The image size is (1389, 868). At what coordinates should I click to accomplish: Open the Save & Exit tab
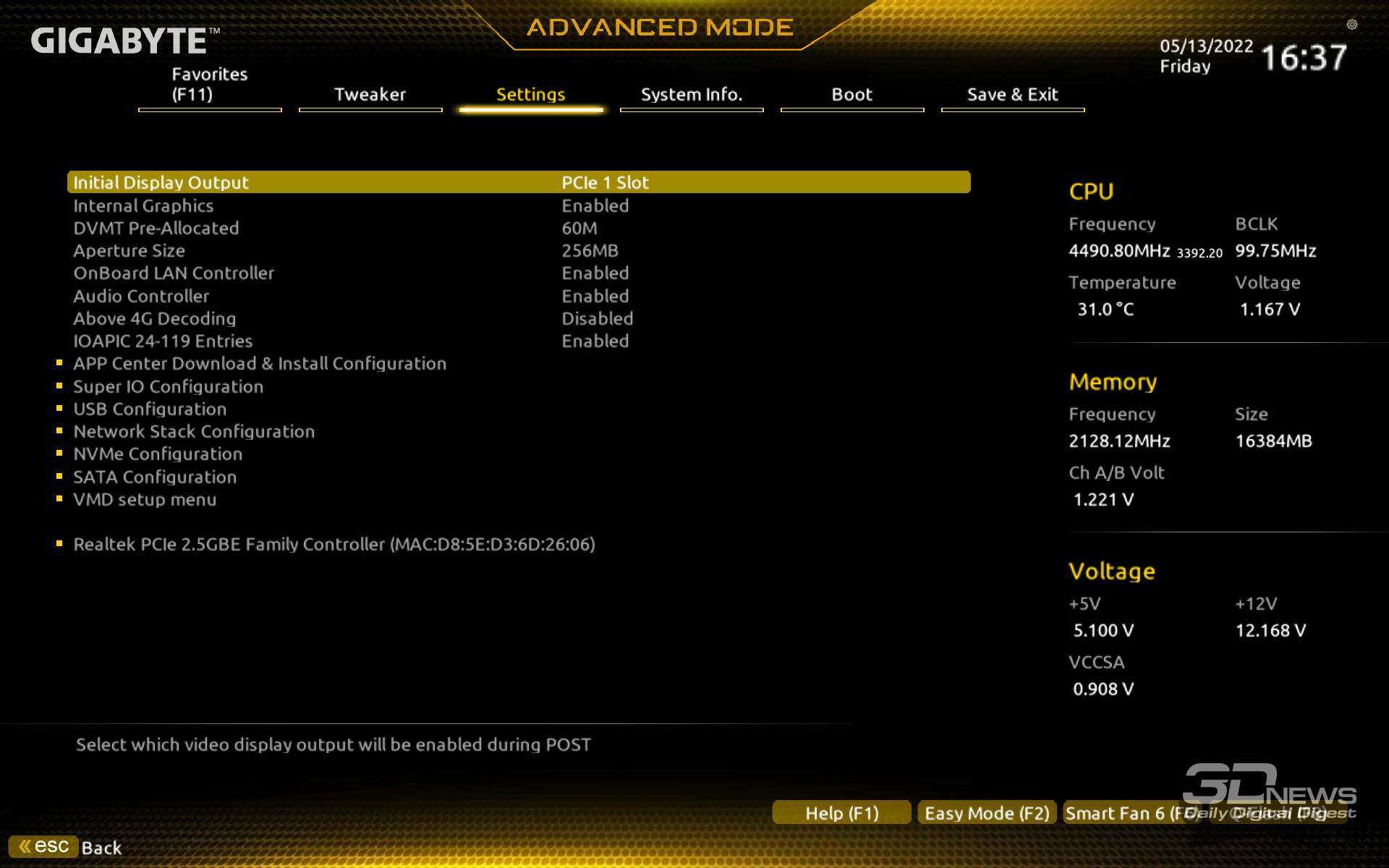point(1013,95)
